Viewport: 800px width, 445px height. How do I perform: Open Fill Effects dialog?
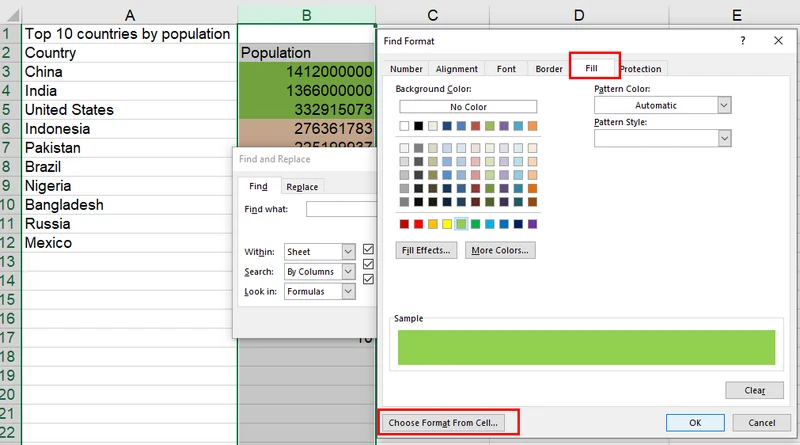[x=426, y=250]
